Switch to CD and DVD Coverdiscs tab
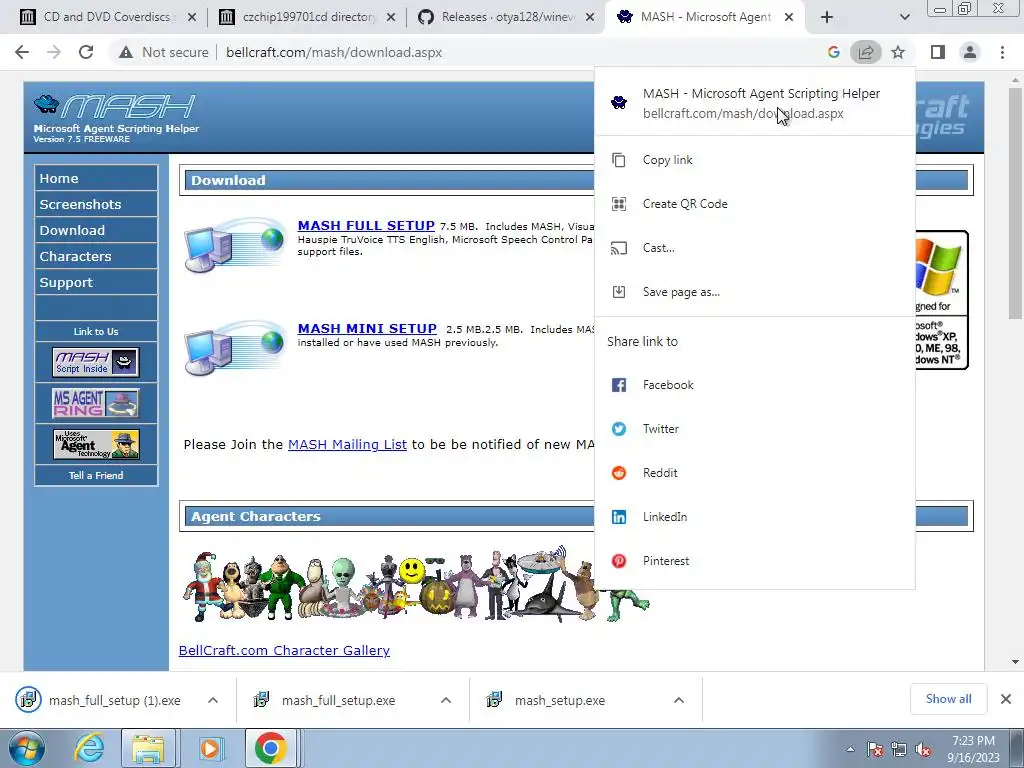 tap(107, 17)
